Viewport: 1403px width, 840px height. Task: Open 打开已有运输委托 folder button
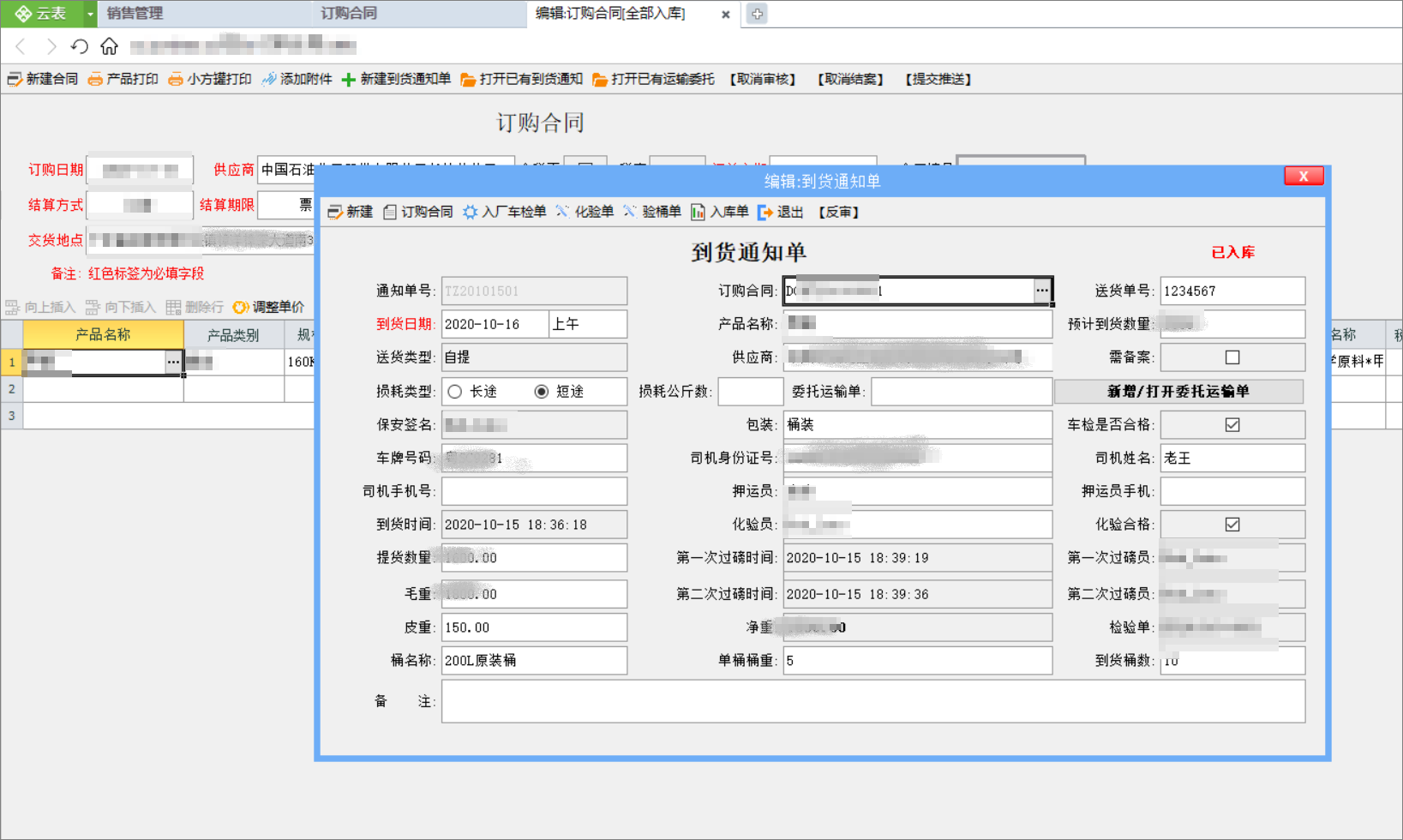point(653,79)
